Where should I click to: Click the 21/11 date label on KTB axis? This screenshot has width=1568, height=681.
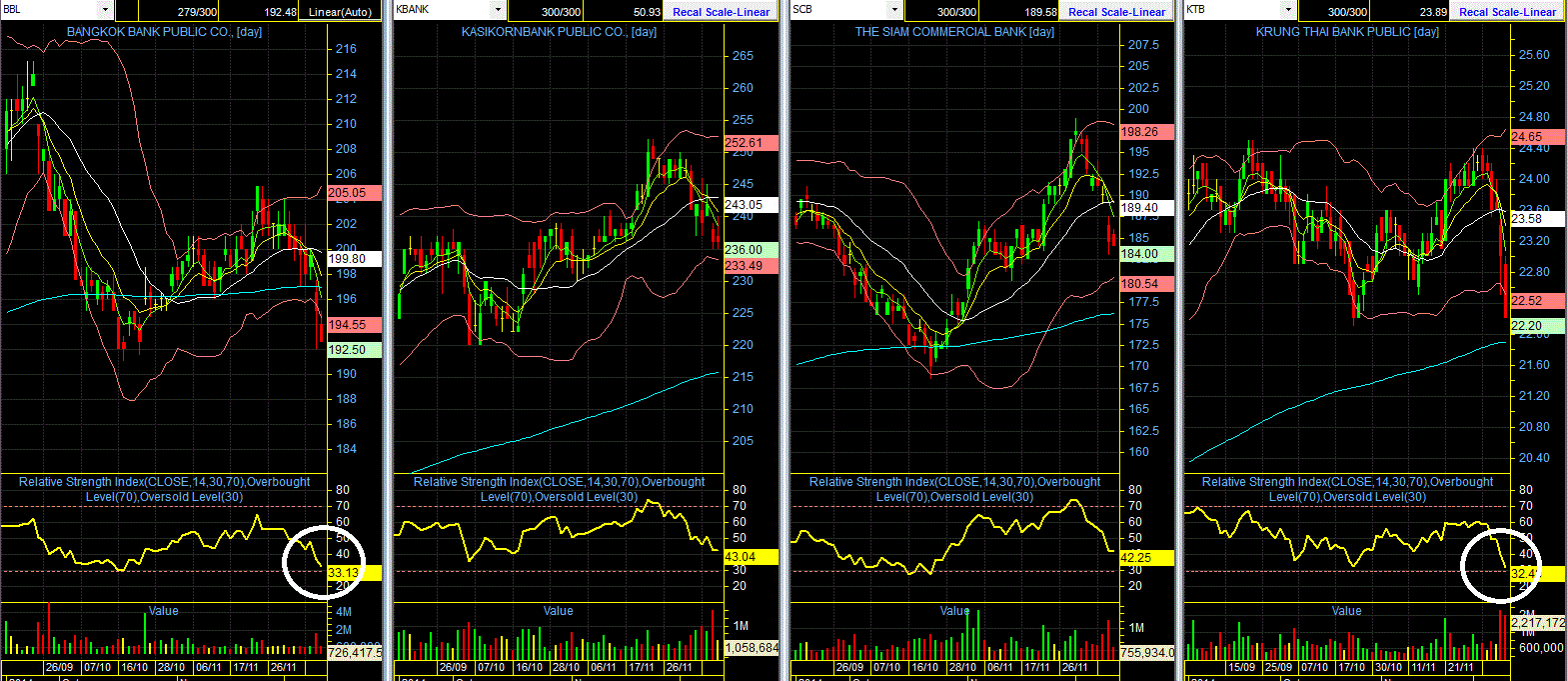tap(1461, 667)
